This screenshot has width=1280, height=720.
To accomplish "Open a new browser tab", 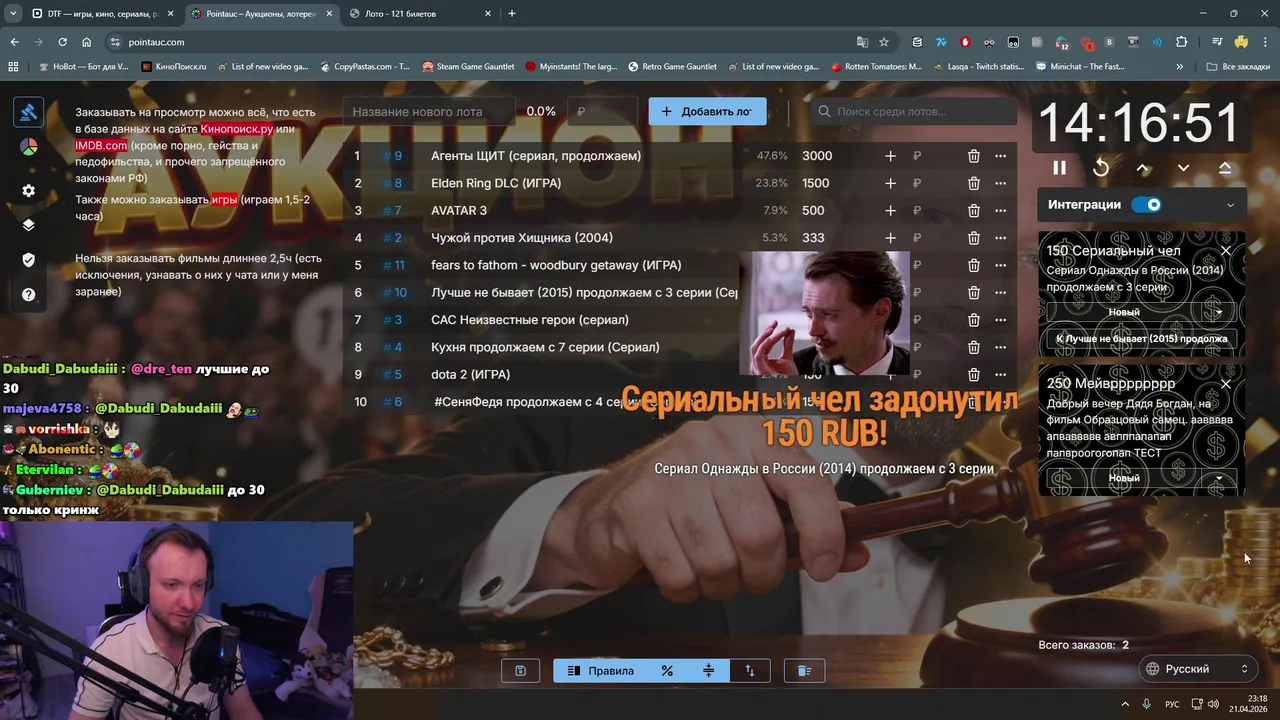I will point(512,14).
